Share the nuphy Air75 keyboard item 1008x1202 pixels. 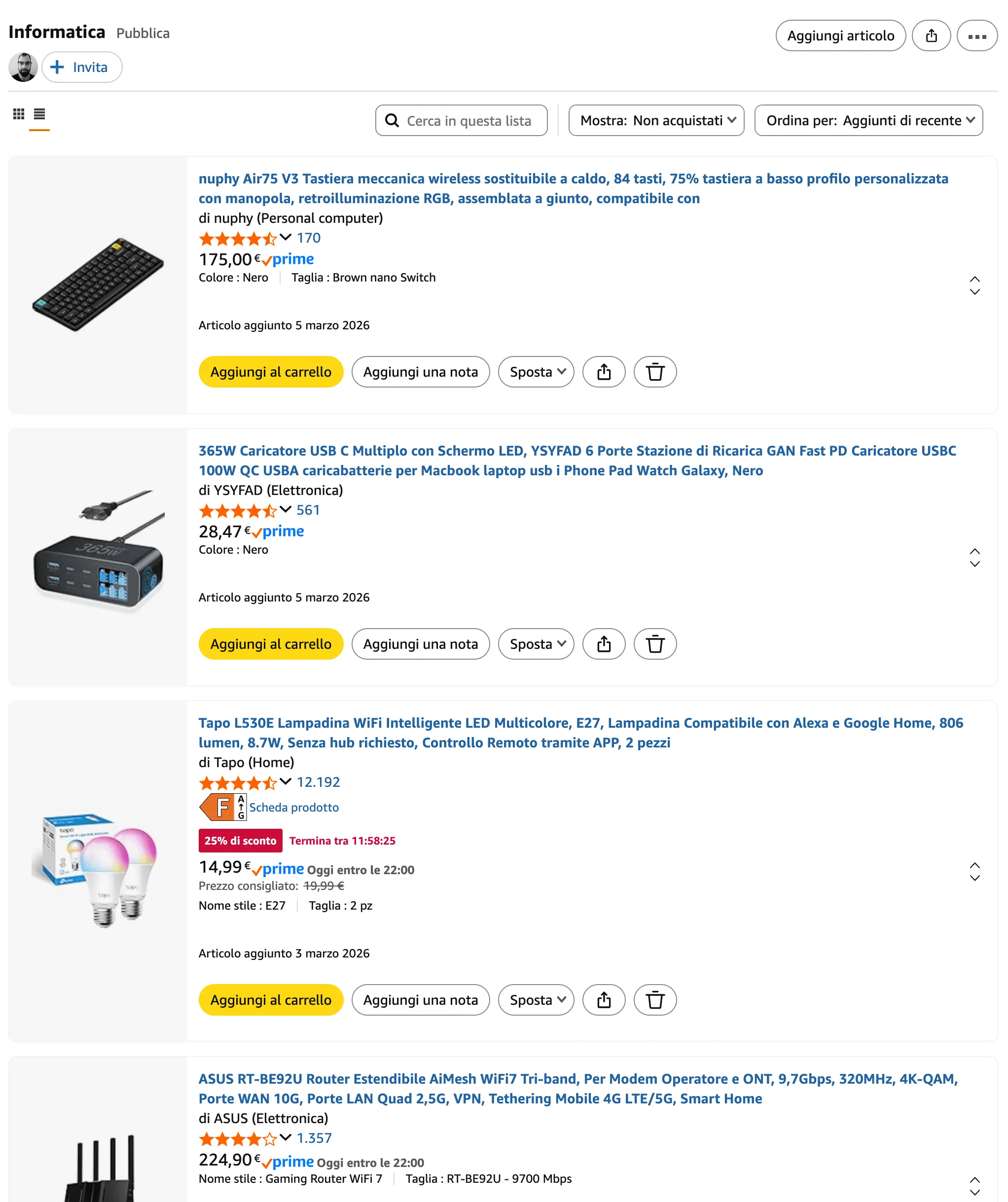[x=603, y=372]
